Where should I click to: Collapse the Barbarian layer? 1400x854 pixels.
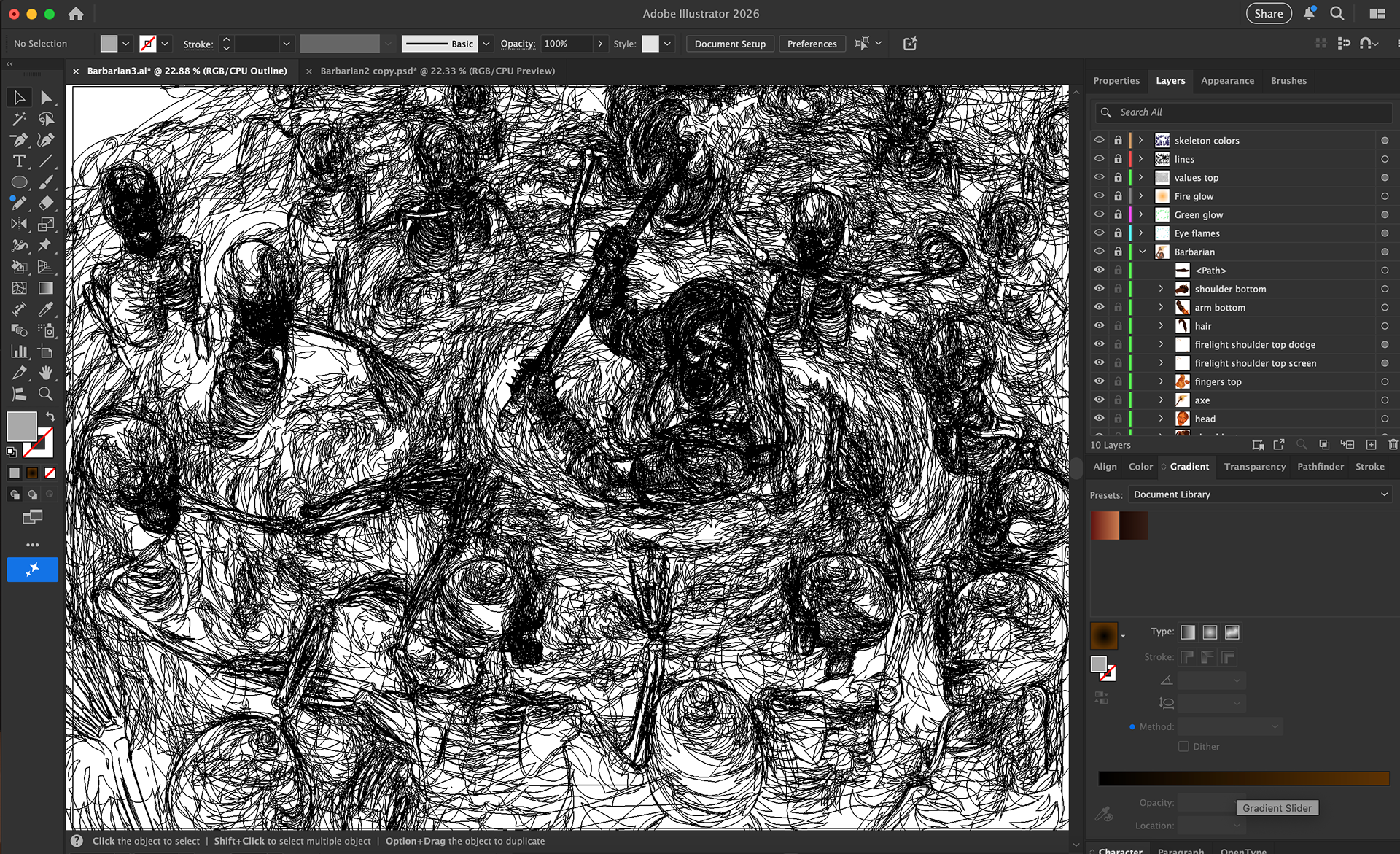pyautogui.click(x=1143, y=252)
